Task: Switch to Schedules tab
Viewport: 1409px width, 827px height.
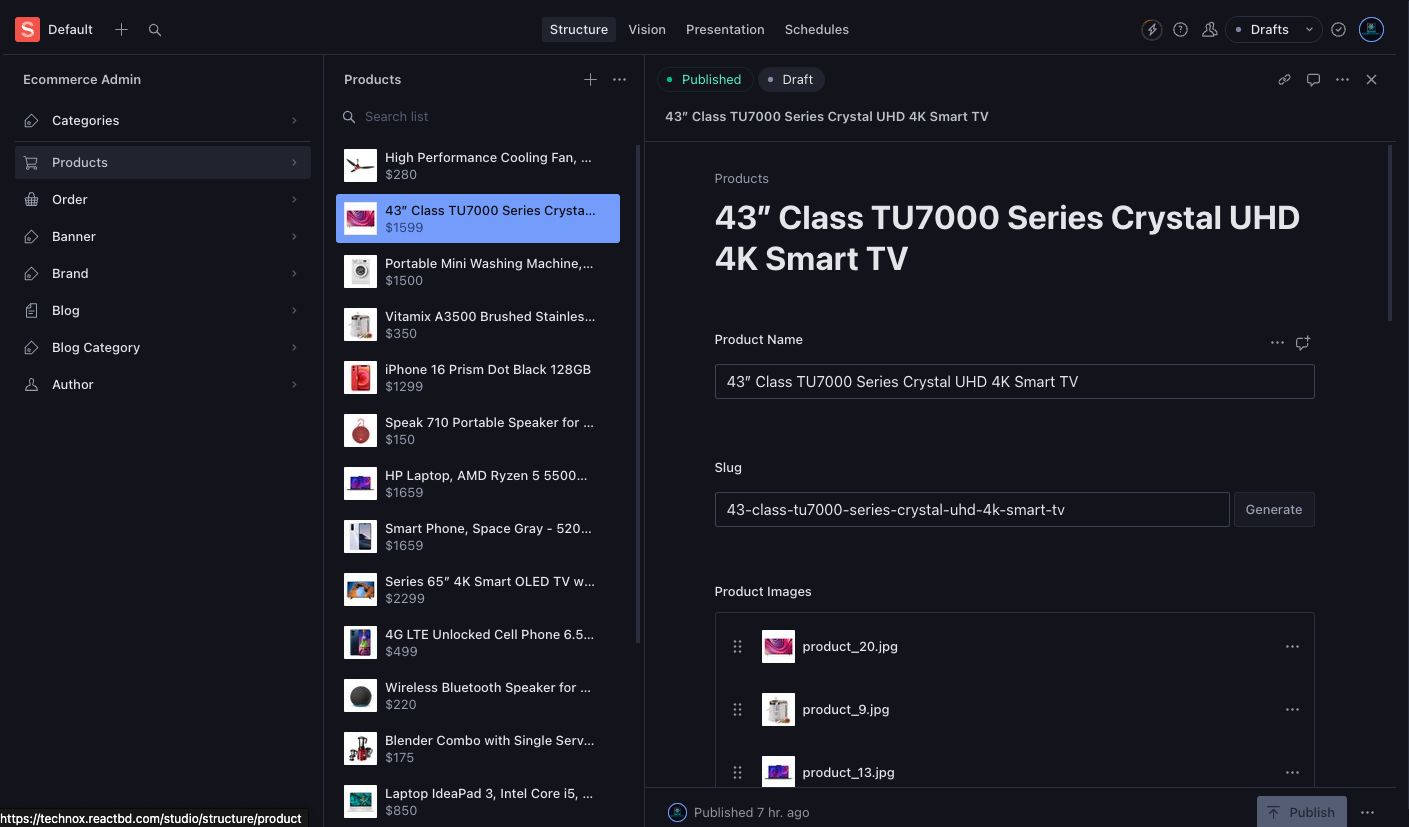Action: tap(817, 30)
